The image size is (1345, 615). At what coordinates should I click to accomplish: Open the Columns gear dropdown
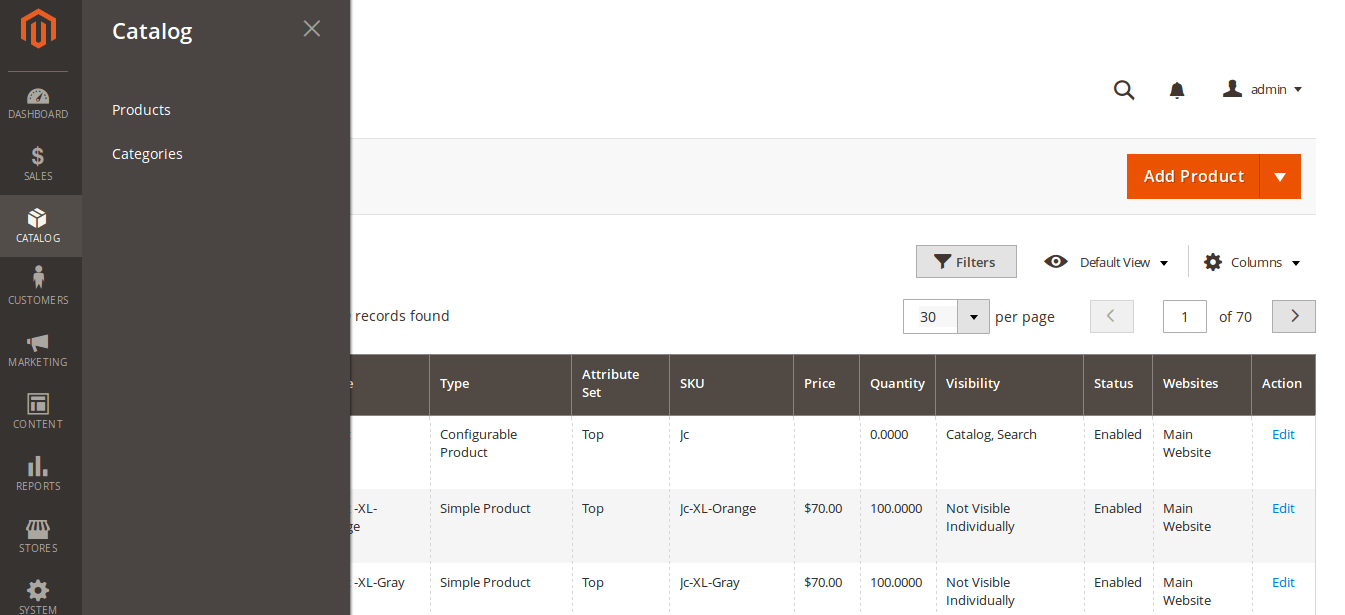(x=1252, y=262)
